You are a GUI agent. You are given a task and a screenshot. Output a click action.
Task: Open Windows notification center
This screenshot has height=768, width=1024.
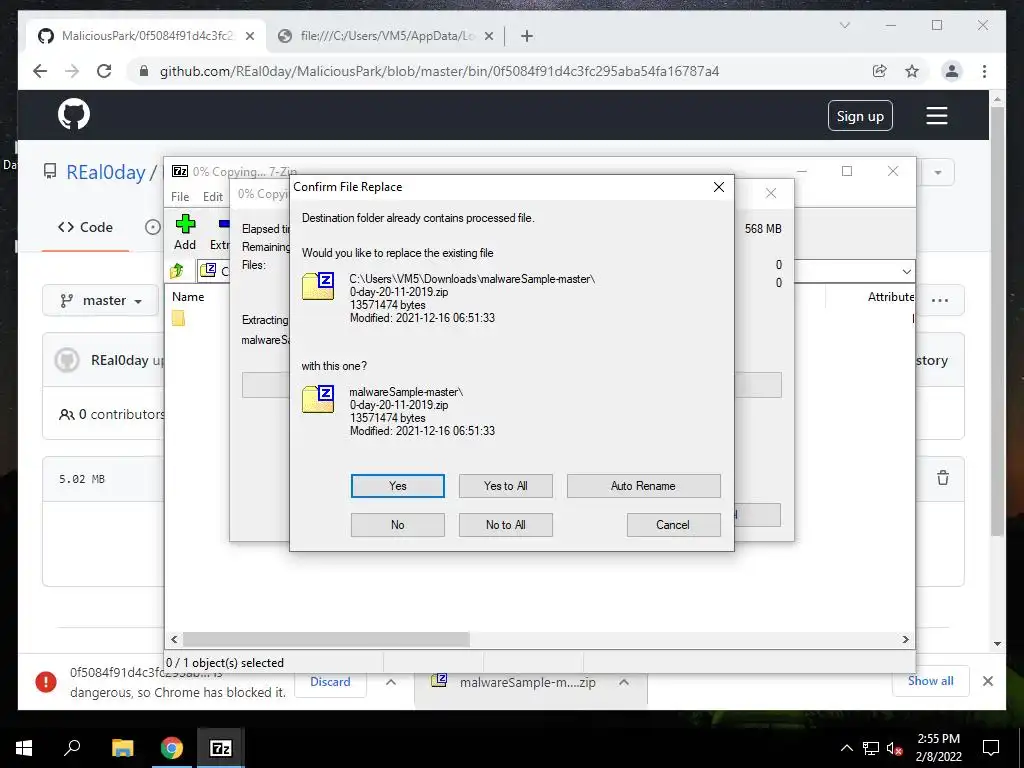[x=991, y=748]
